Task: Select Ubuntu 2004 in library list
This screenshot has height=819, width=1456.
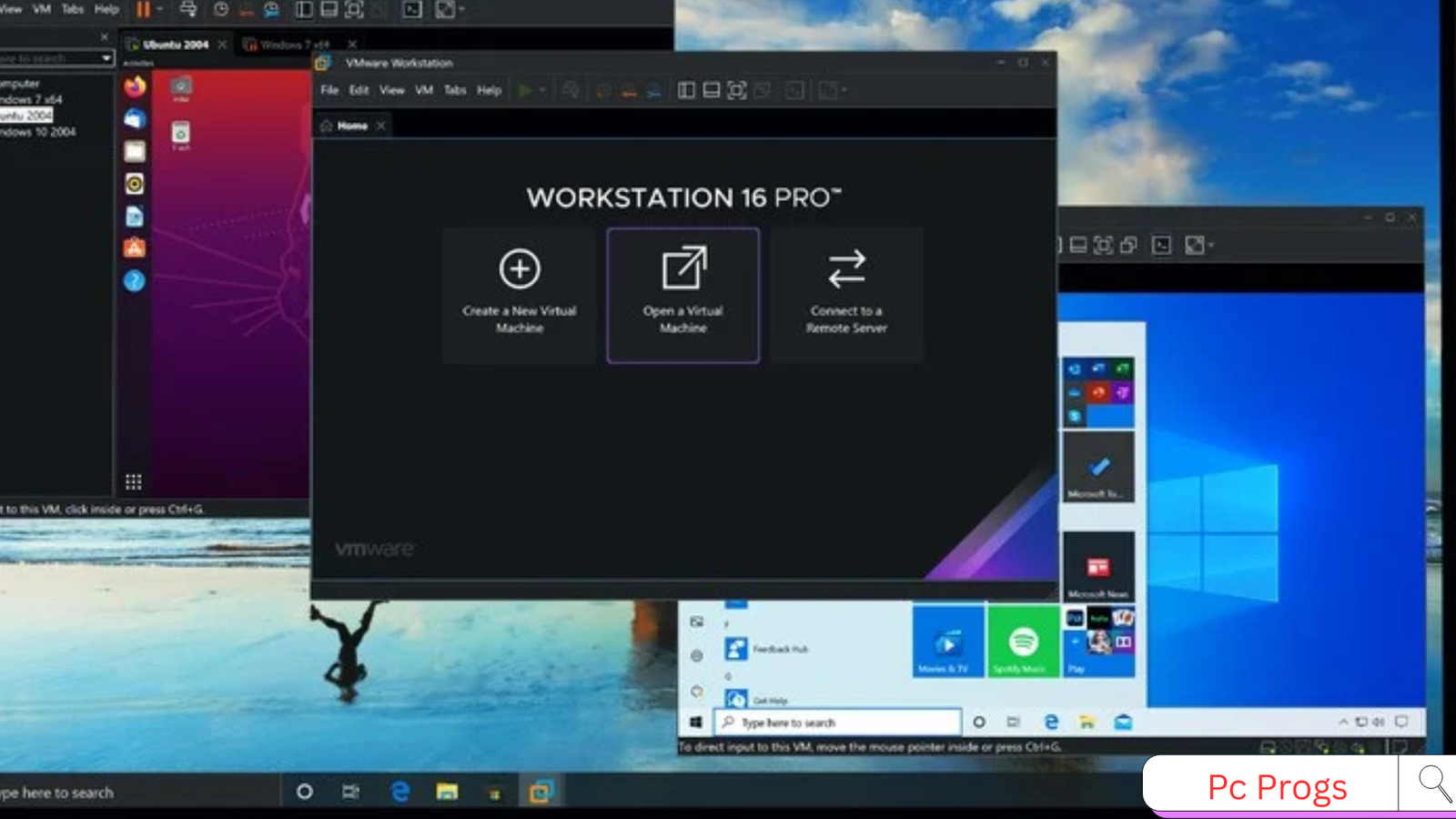Action: click(x=26, y=116)
